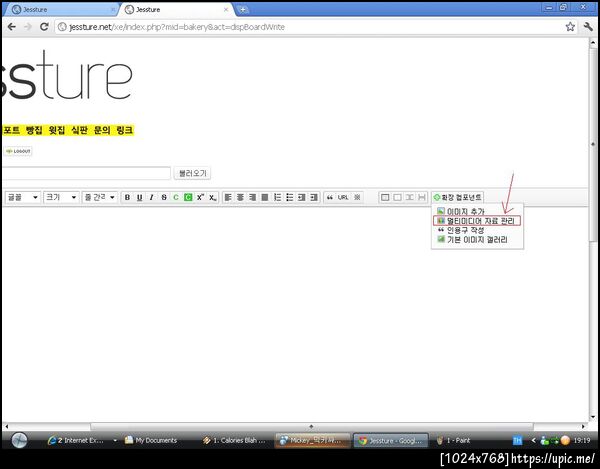Insert numbered list
The width and height of the screenshot is (600, 469).
(x=277, y=197)
